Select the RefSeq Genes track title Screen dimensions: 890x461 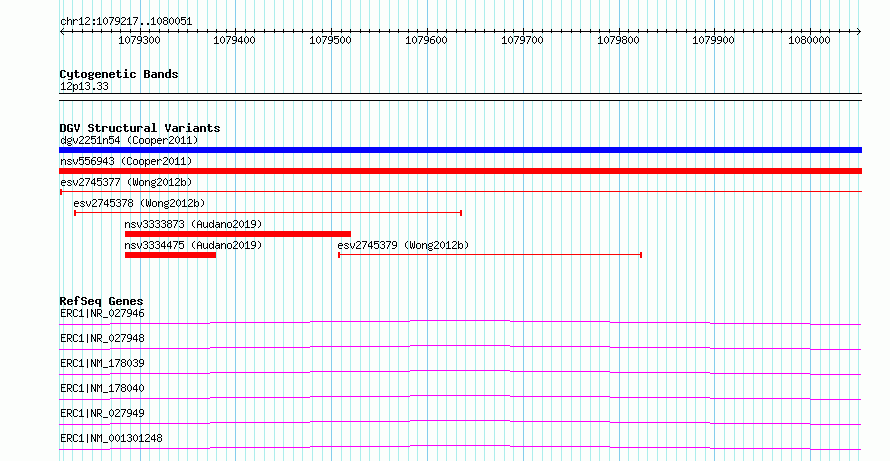click(102, 301)
